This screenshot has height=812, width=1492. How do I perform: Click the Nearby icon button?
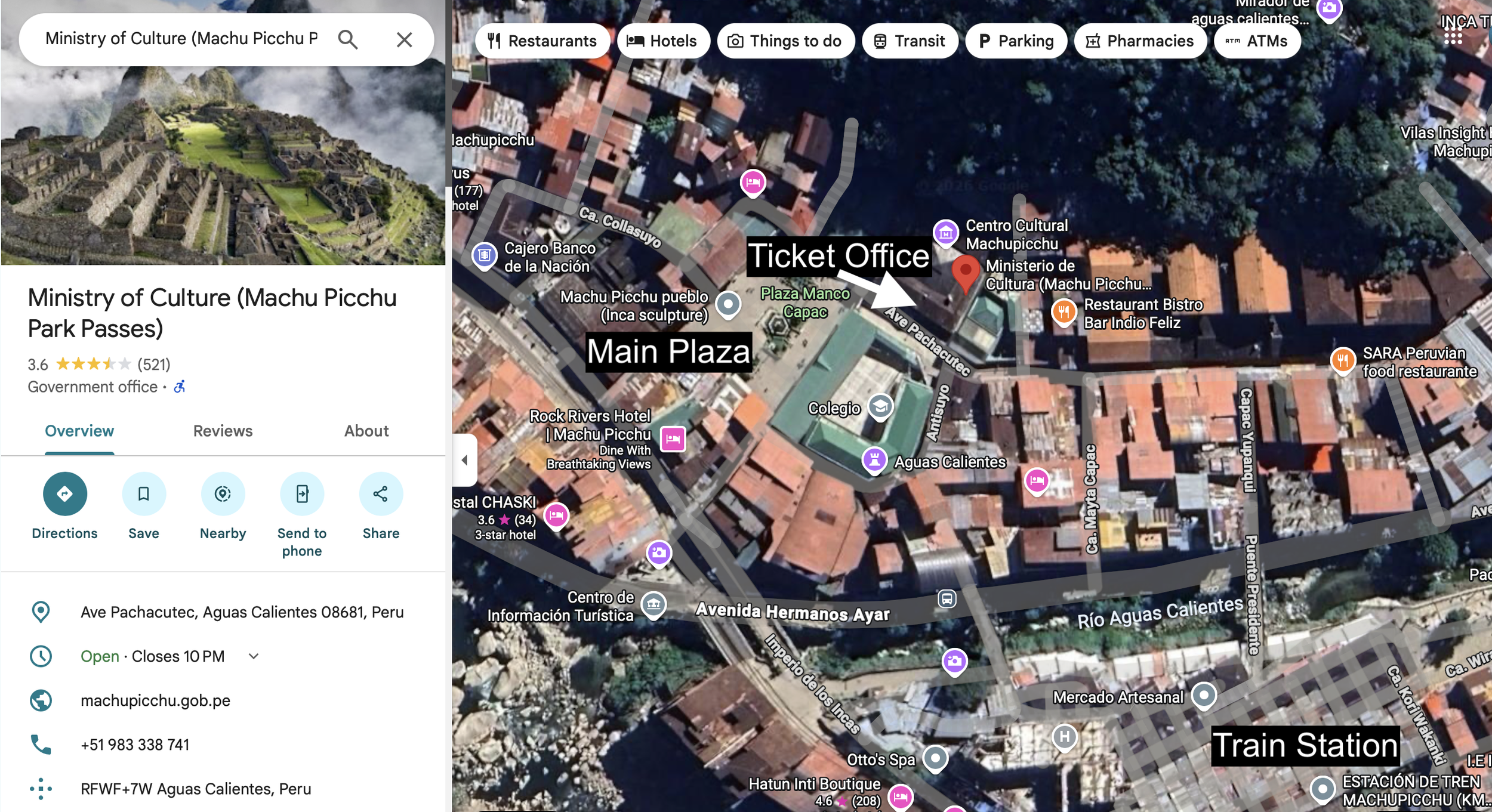click(x=223, y=493)
